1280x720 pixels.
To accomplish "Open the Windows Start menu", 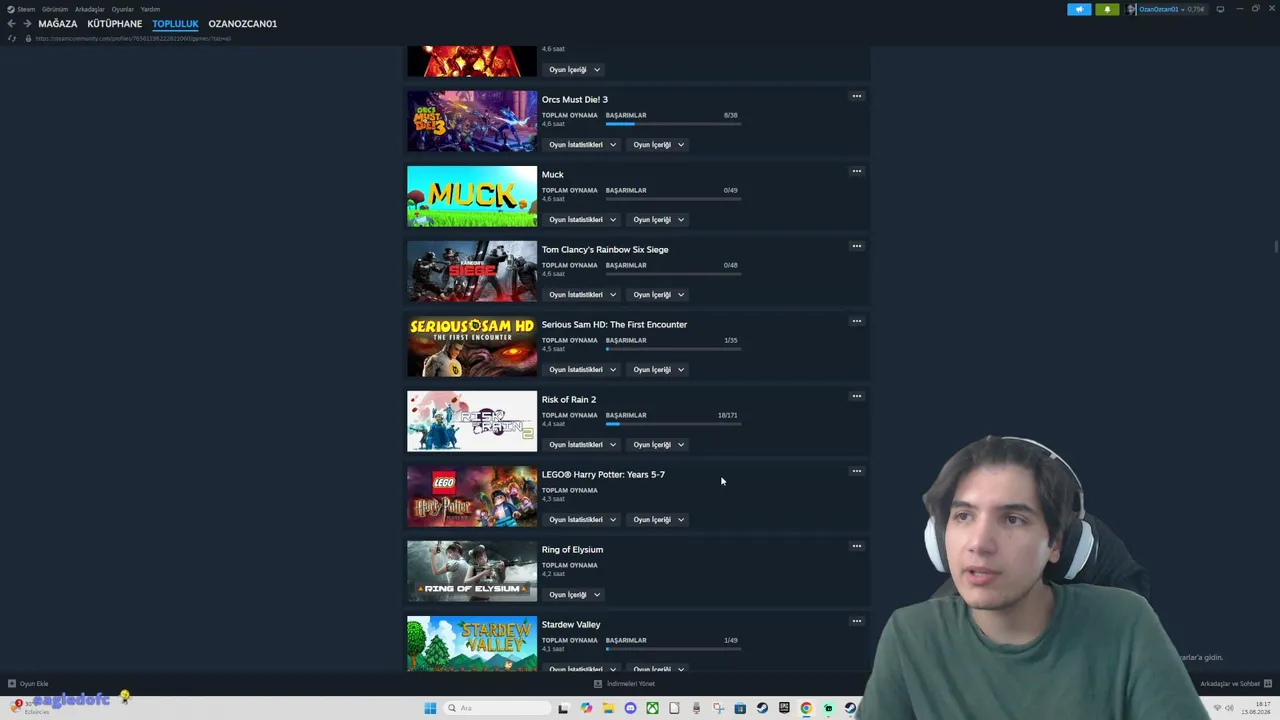I will [430, 708].
